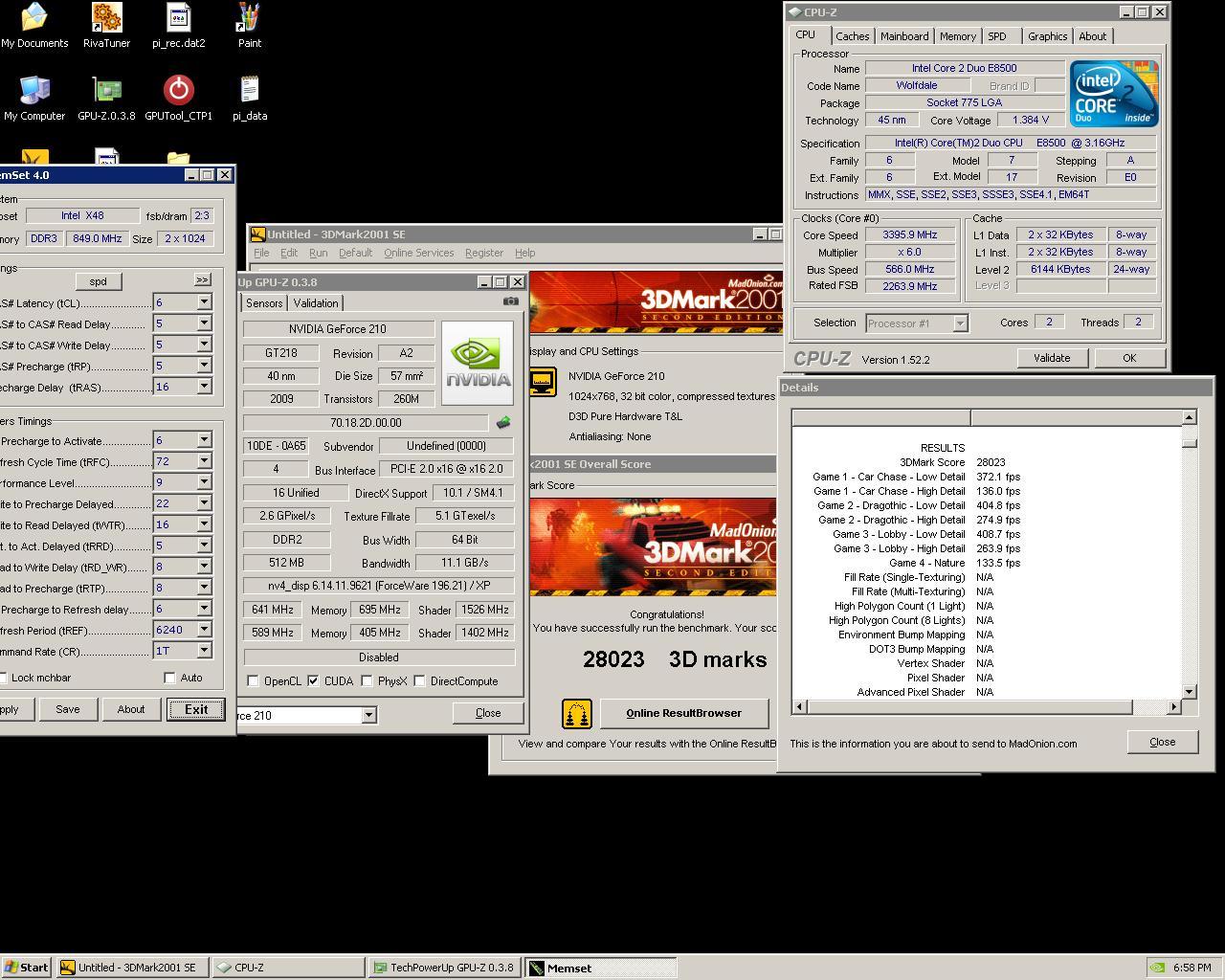Viewport: 1225px width, 980px height.
Task: Open File menu in 3DMark2001 SE
Action: [x=261, y=253]
